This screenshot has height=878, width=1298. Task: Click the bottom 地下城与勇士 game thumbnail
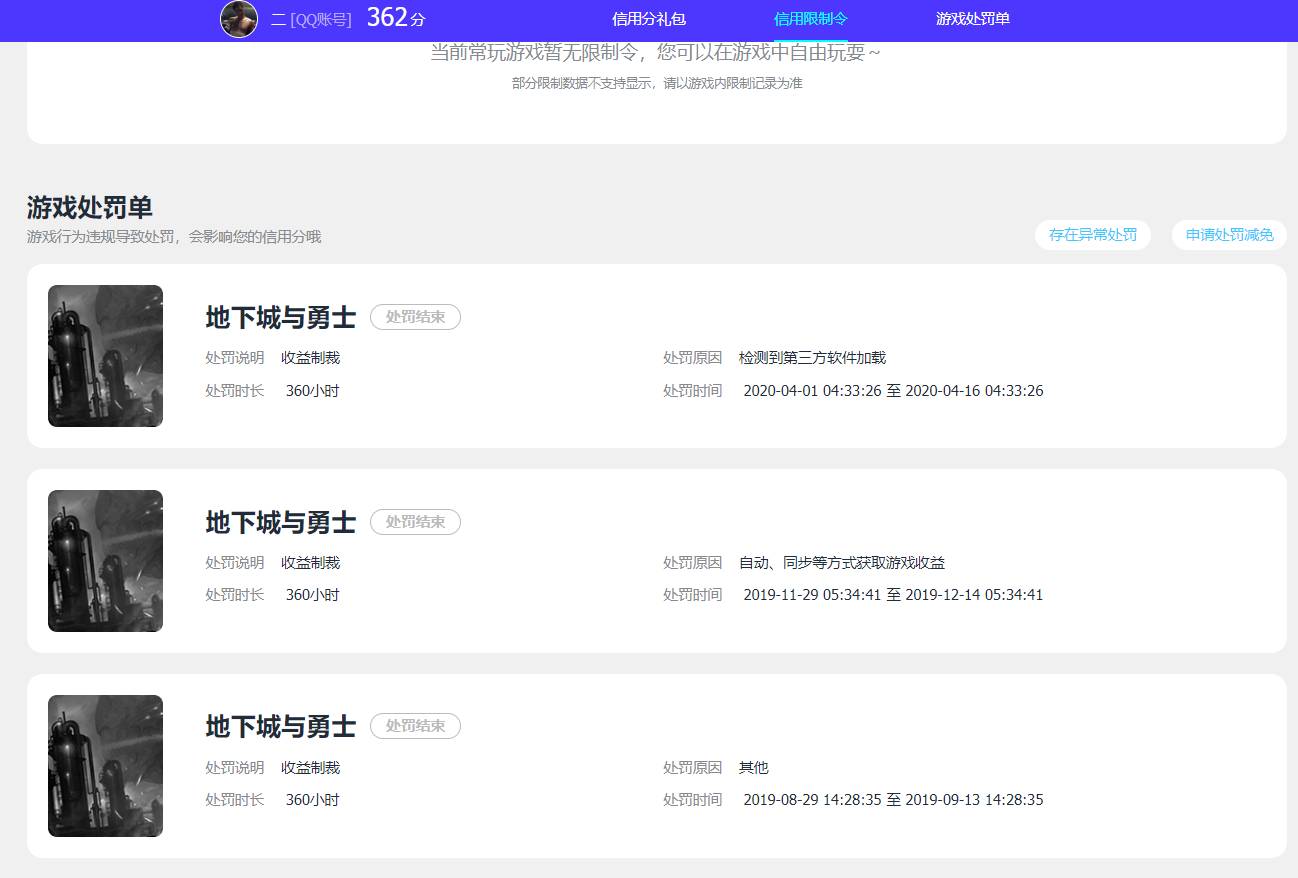click(105, 765)
